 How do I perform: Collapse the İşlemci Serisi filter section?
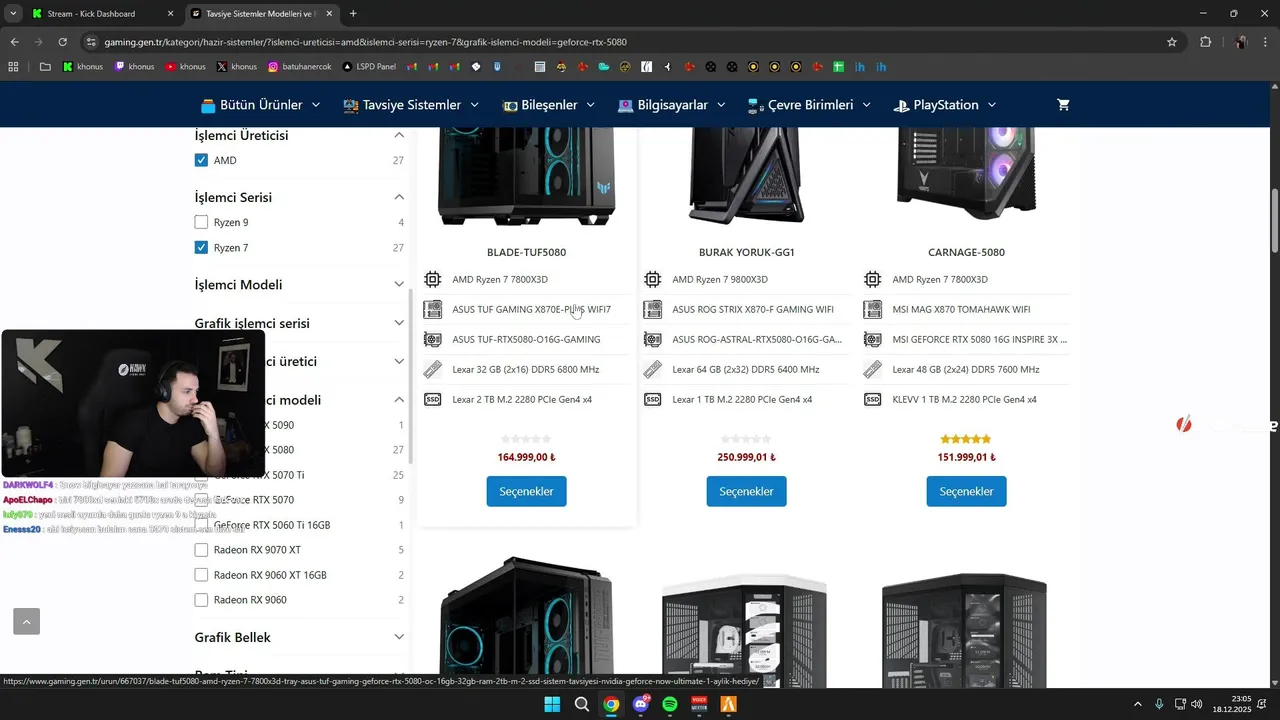click(398, 197)
